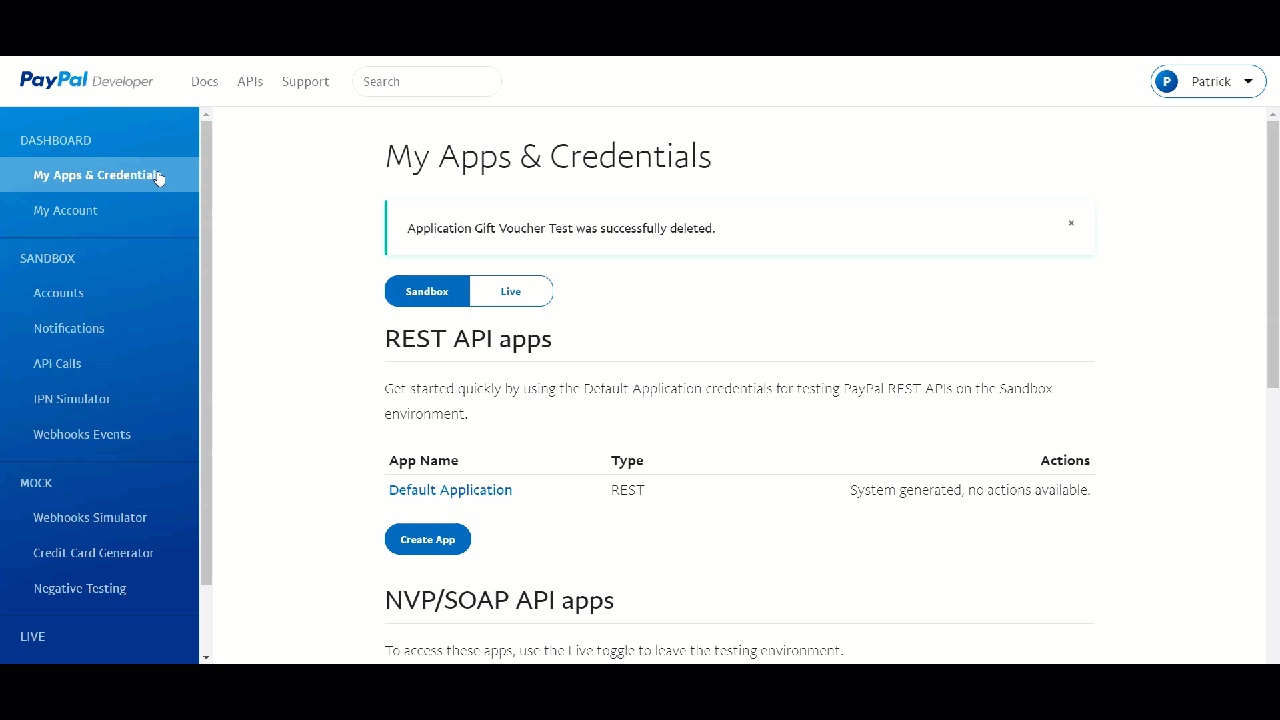This screenshot has height=720, width=1280.
Task: Click the LIVE sidebar heading
Action: tap(32, 636)
